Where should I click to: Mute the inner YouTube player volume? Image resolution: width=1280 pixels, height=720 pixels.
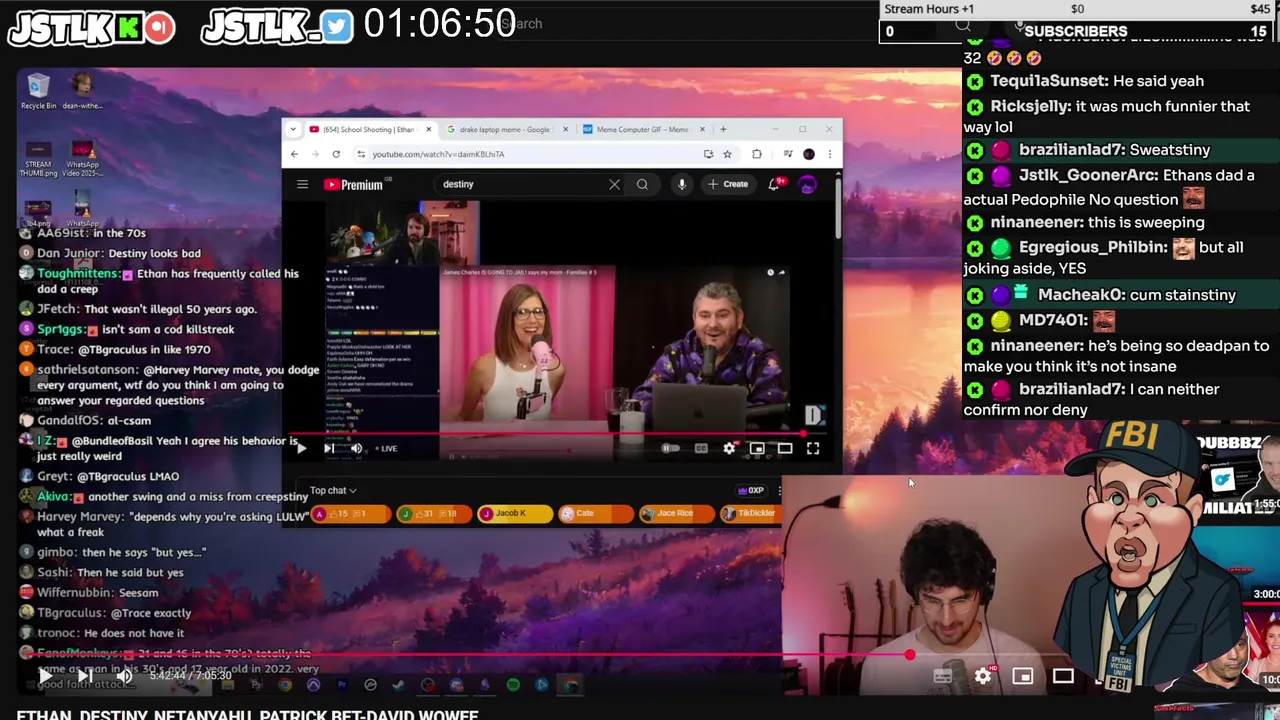pyautogui.click(x=356, y=448)
